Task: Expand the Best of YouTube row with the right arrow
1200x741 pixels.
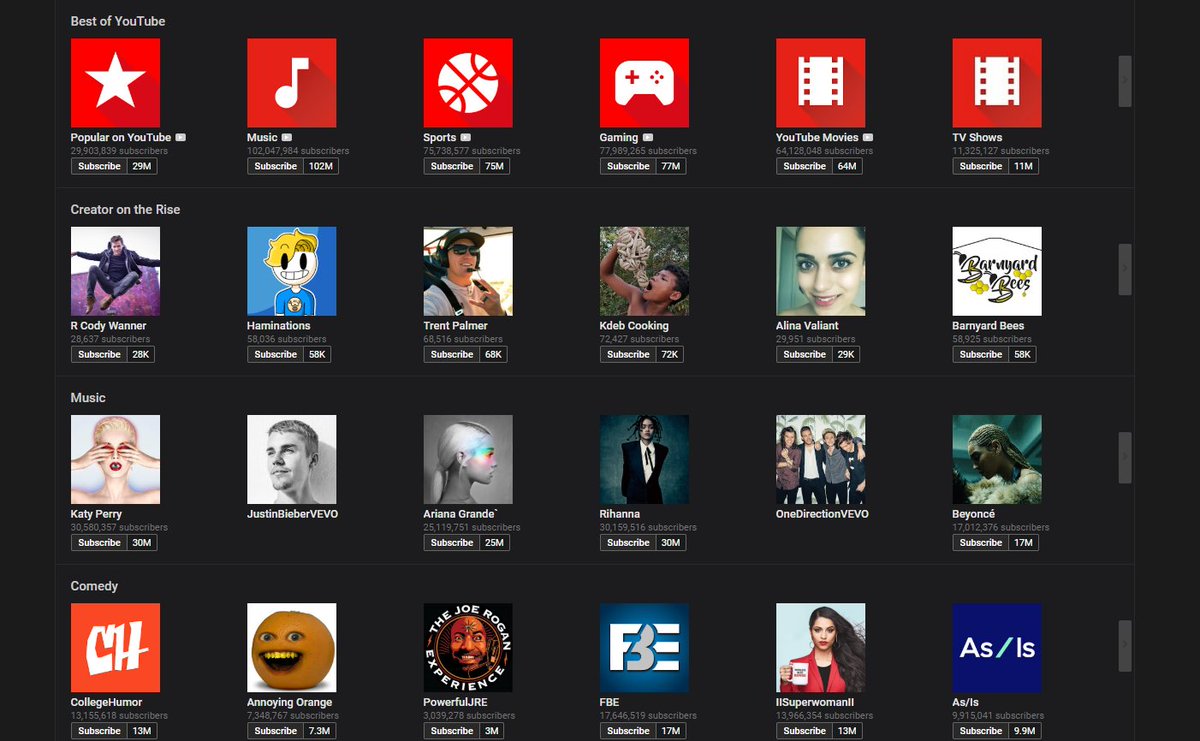Action: click(1125, 80)
